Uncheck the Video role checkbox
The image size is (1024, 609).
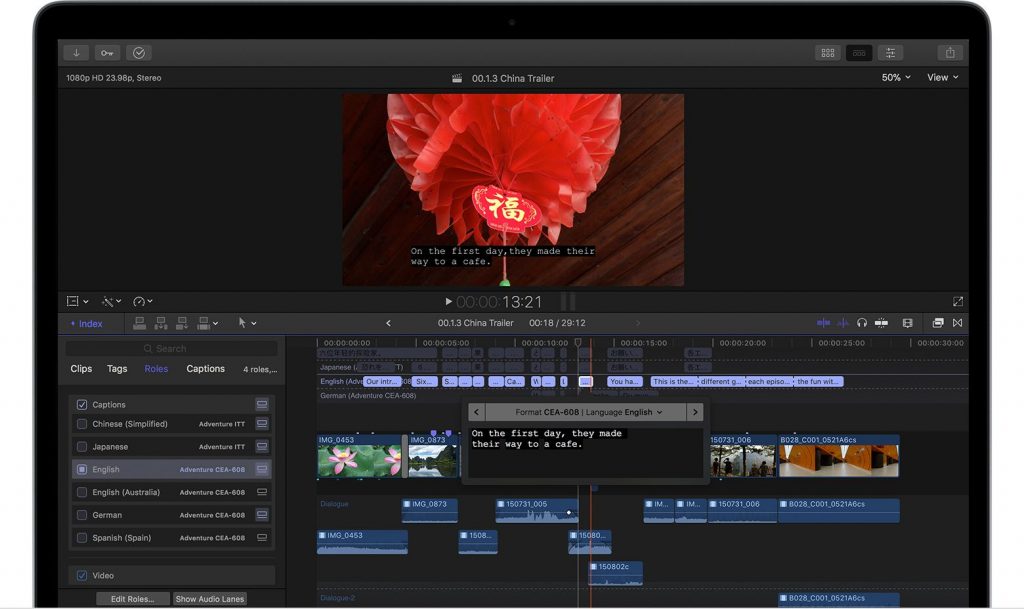pyautogui.click(x=82, y=576)
